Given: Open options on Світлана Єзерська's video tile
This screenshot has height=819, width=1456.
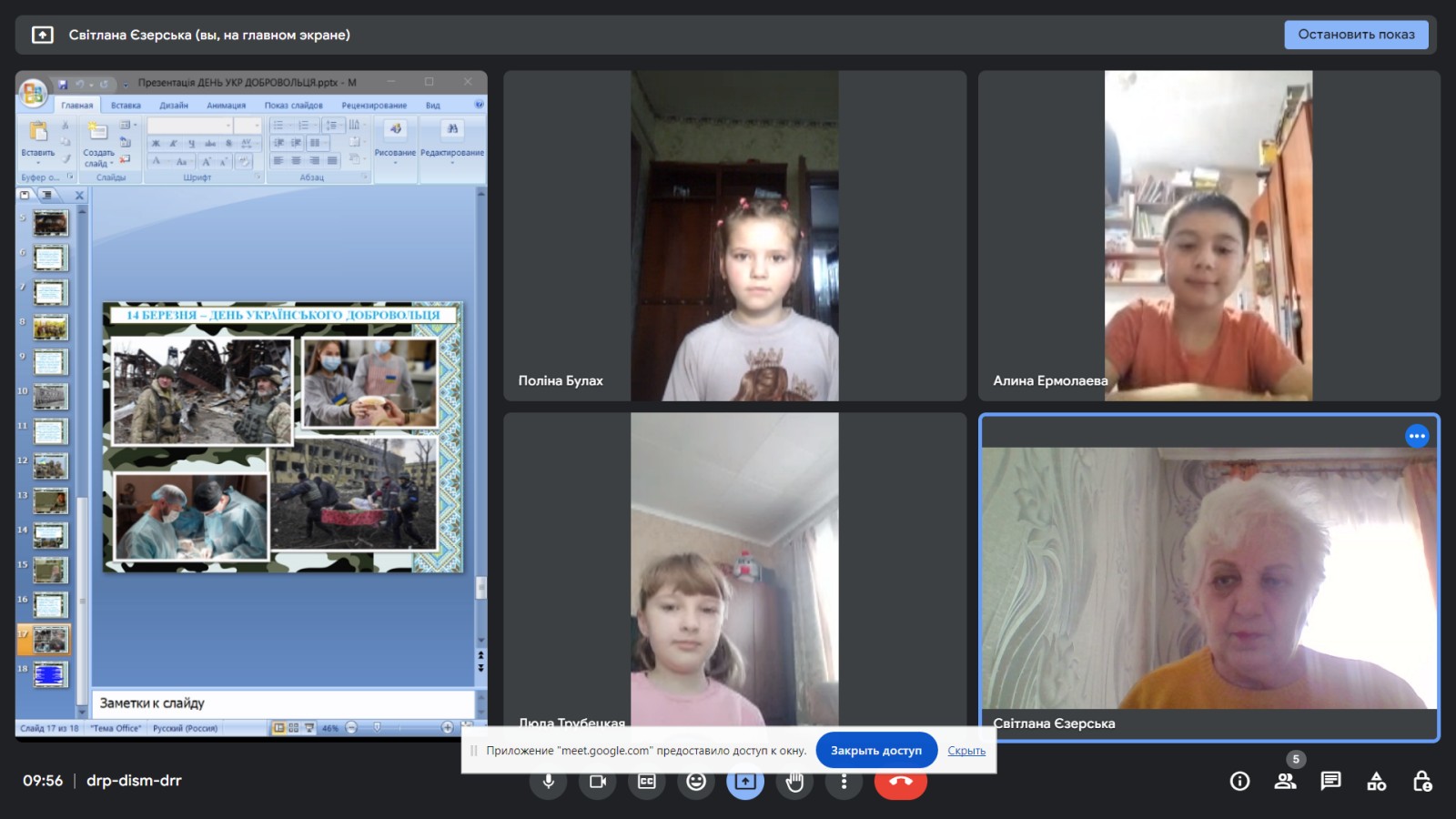Looking at the screenshot, I should coord(1417,436).
